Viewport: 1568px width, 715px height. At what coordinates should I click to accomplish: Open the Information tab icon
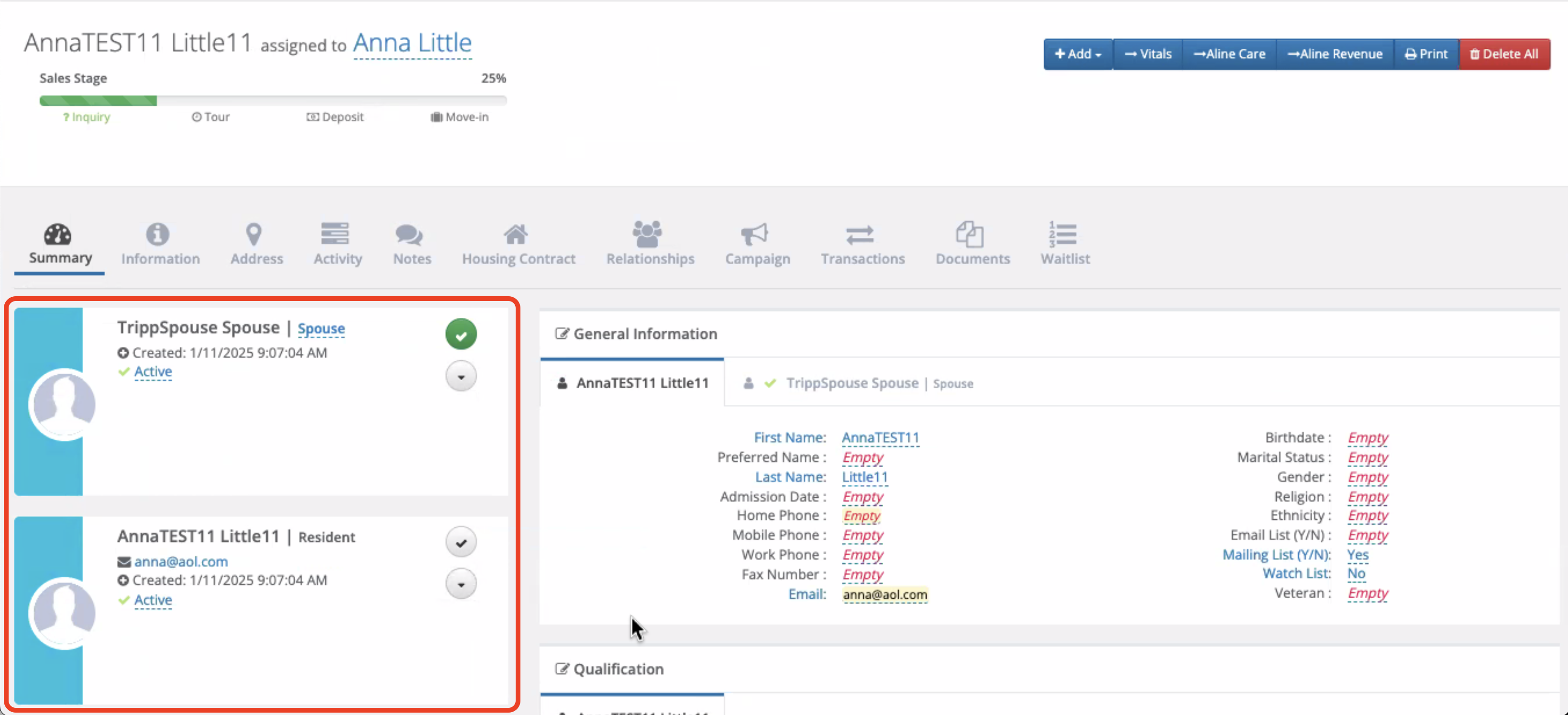pyautogui.click(x=158, y=234)
